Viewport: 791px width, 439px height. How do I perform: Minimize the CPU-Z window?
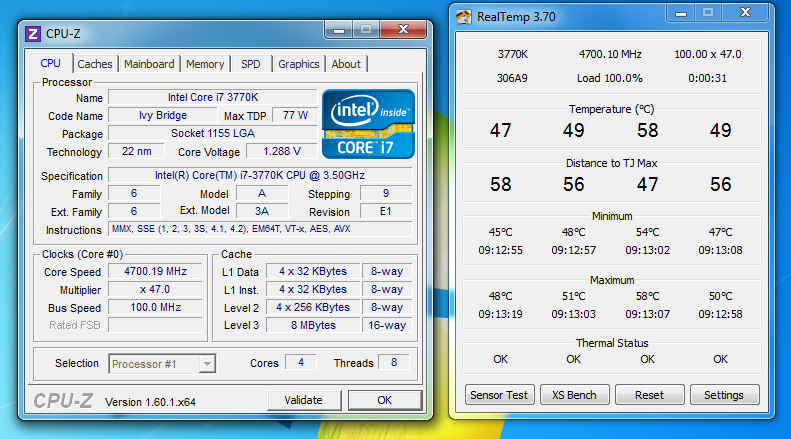339,30
